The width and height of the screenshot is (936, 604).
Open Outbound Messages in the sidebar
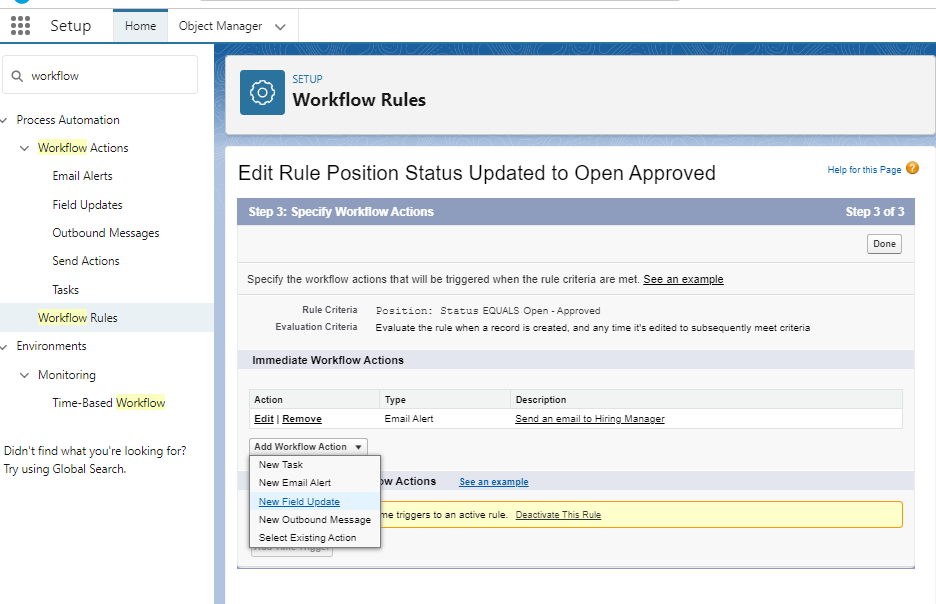click(x=106, y=233)
